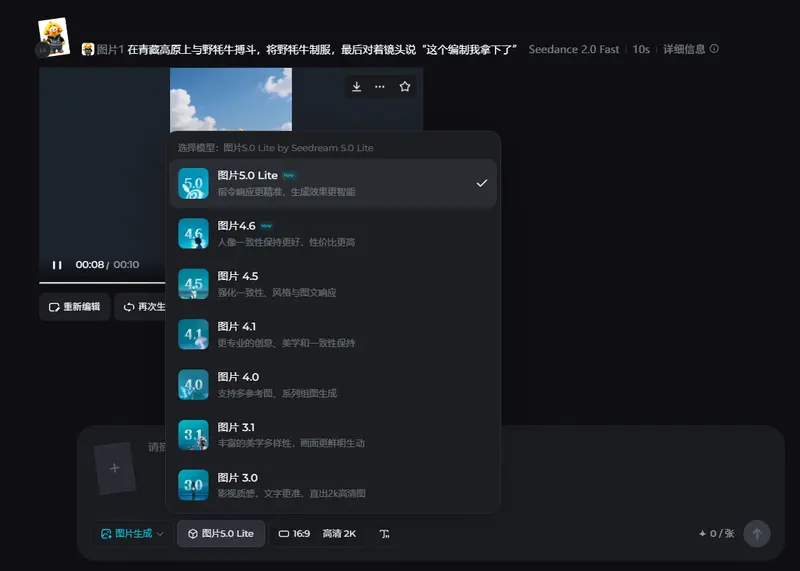Click the 00:08 / 00:10 time display
800x571 pixels.
pos(107,265)
